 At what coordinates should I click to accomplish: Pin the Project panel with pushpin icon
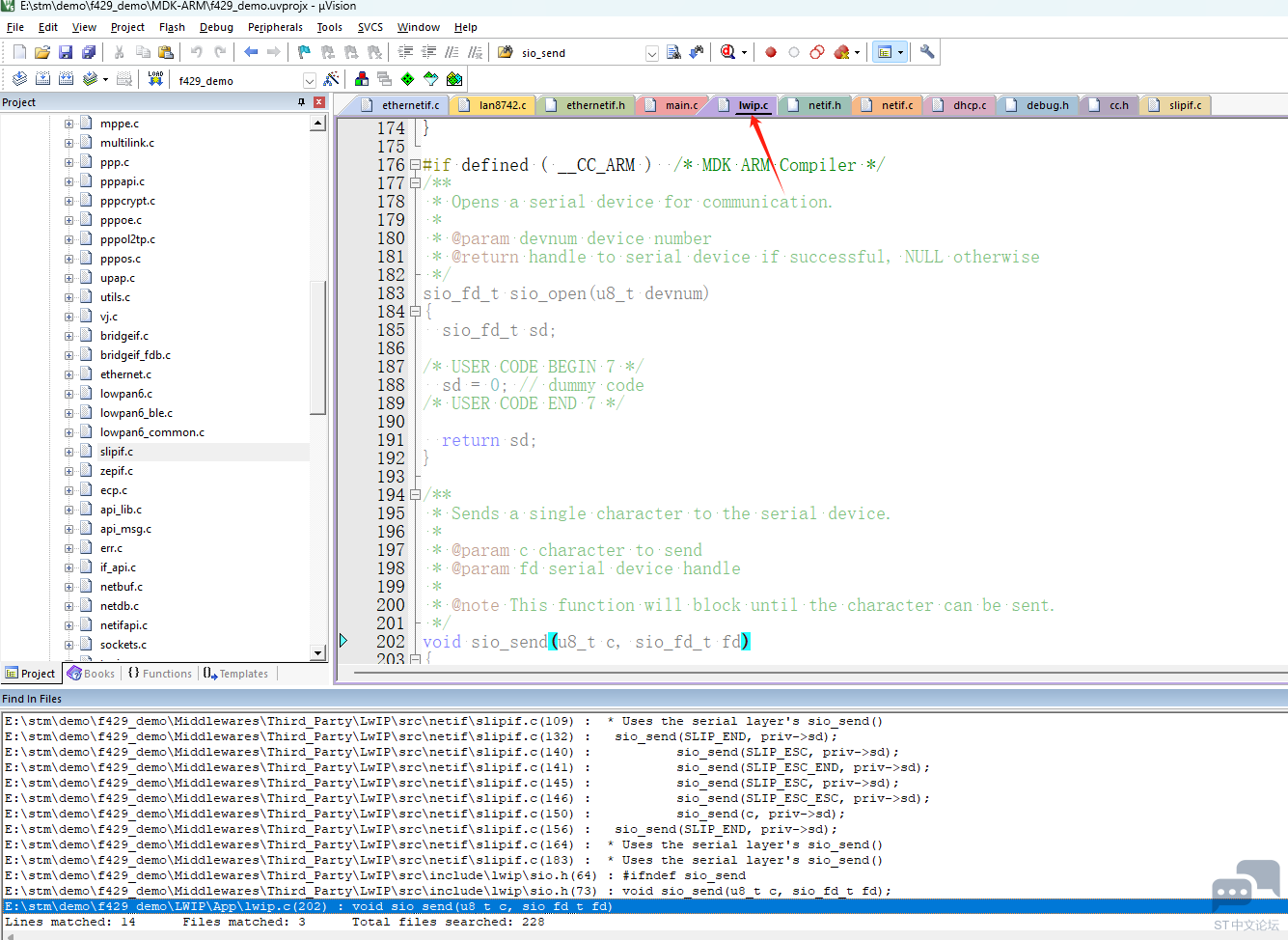coord(301,102)
